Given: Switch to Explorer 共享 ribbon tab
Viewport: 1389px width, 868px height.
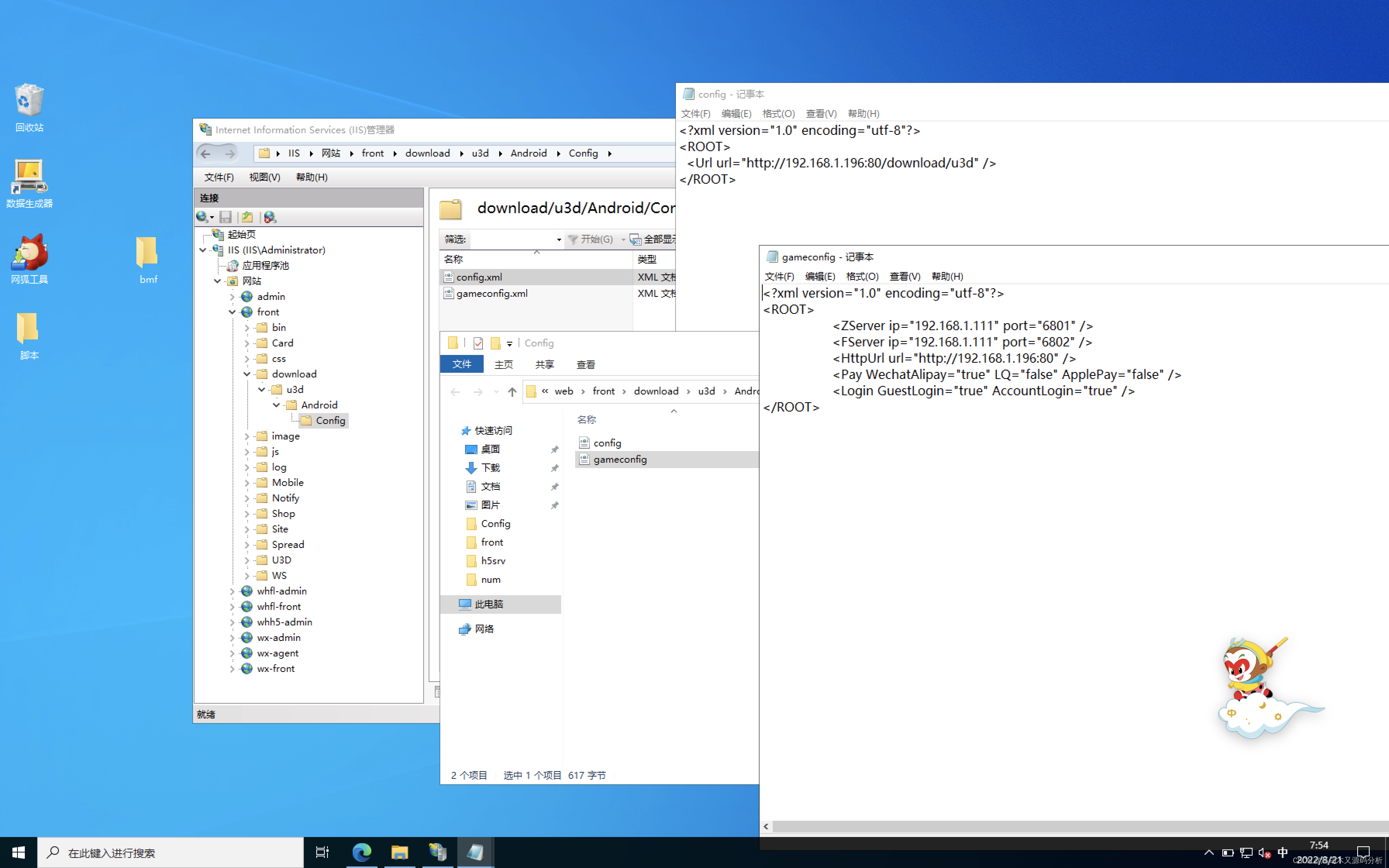Looking at the screenshot, I should click(x=544, y=365).
